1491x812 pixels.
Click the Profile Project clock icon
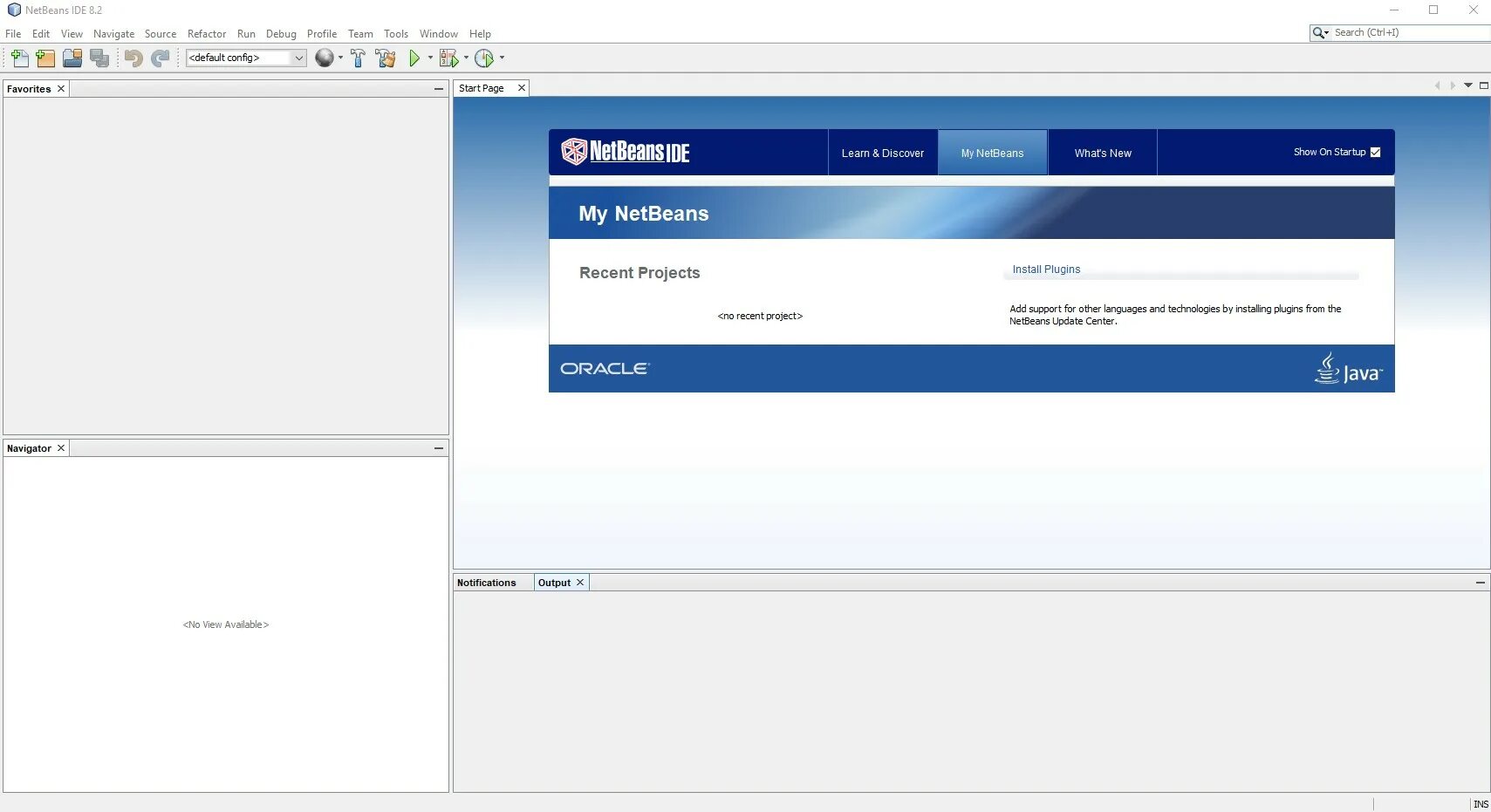[x=484, y=58]
